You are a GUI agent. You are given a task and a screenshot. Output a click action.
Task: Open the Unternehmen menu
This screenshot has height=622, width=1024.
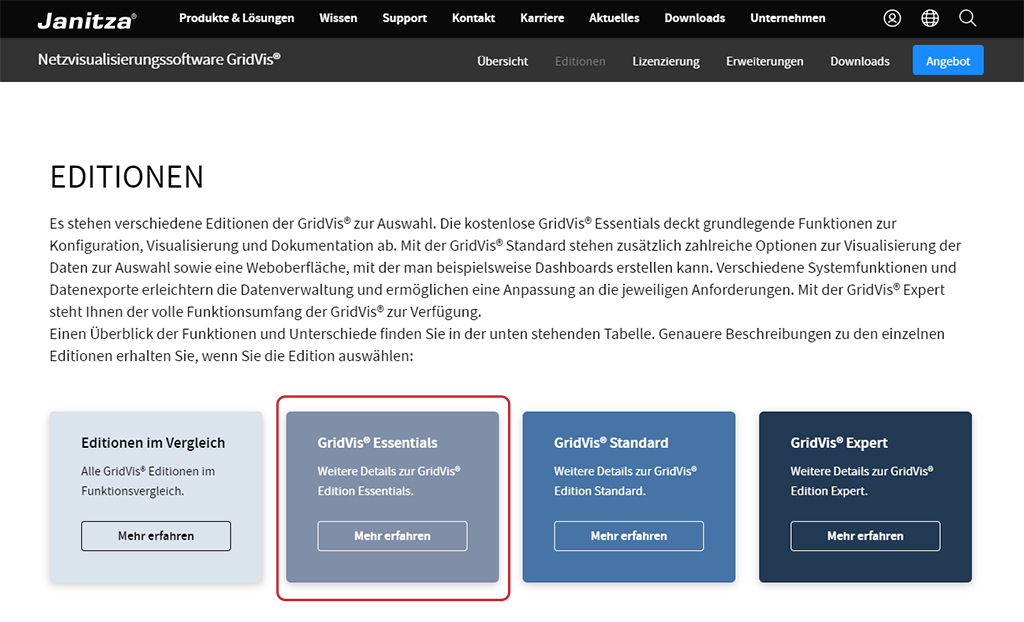point(788,18)
